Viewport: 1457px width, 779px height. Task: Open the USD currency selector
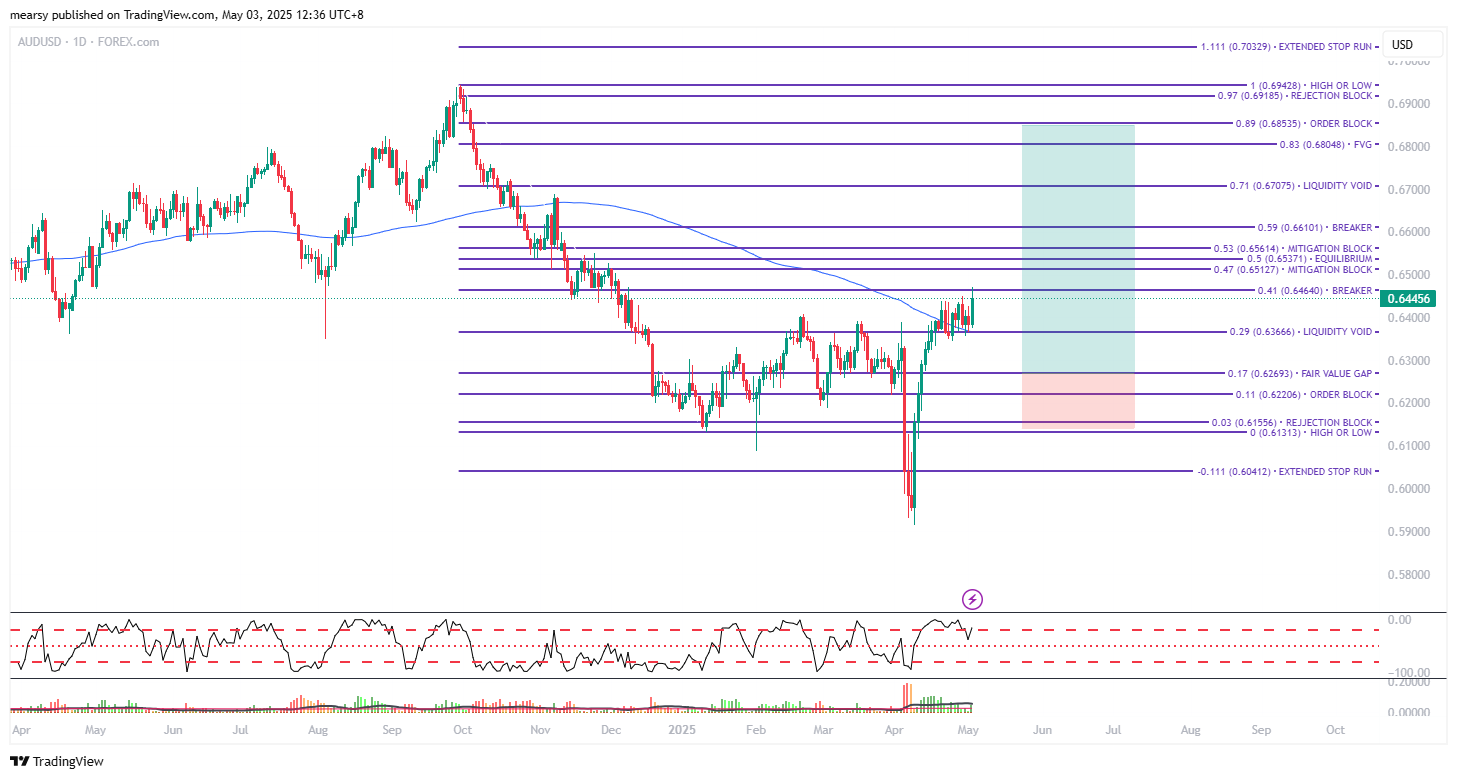pos(1412,45)
